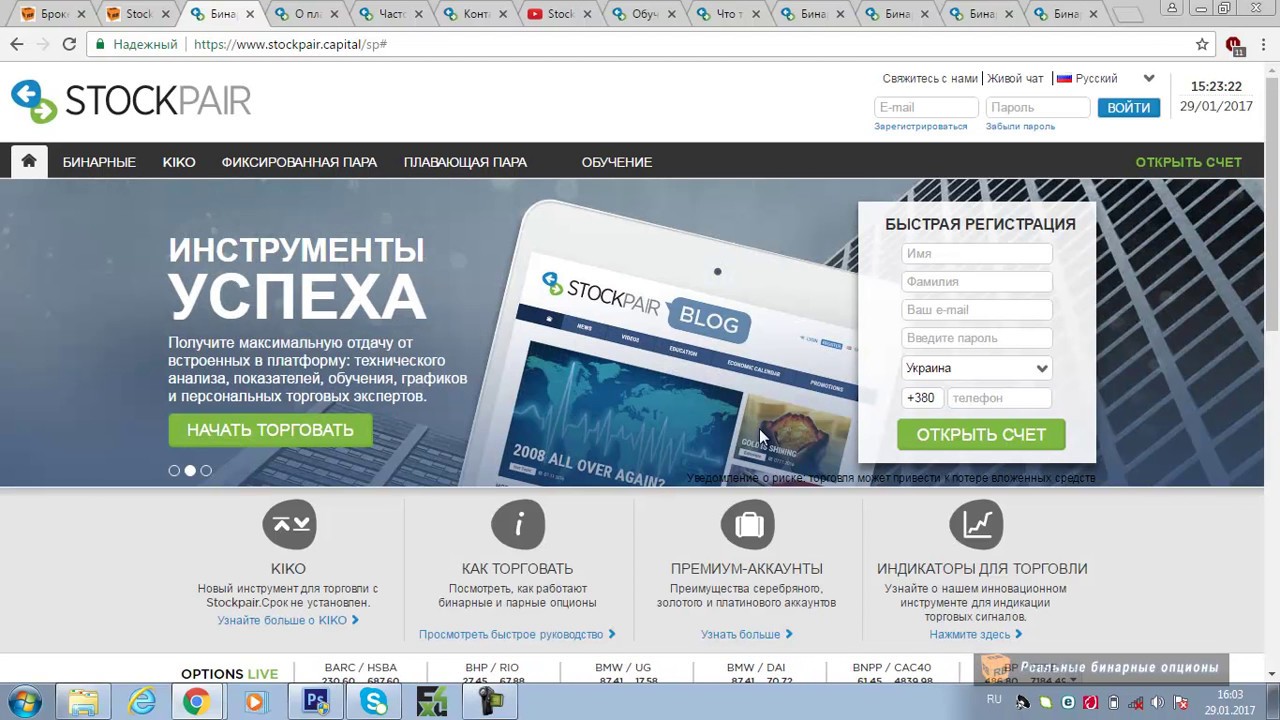Image resolution: width=1280 pixels, height=720 pixels.
Task: Open the Русский language dropdown
Action: [x=1105, y=78]
